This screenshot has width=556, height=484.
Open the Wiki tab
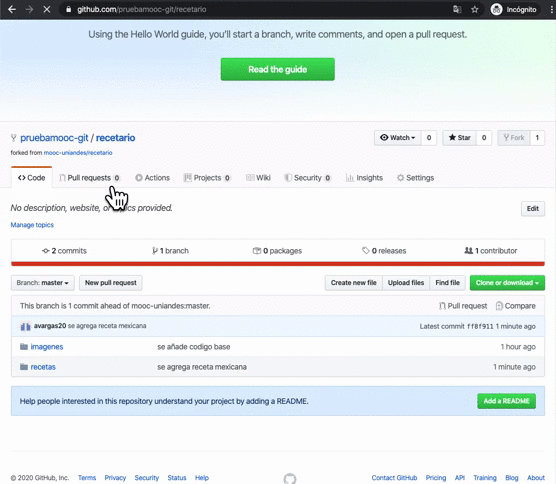pyautogui.click(x=258, y=178)
